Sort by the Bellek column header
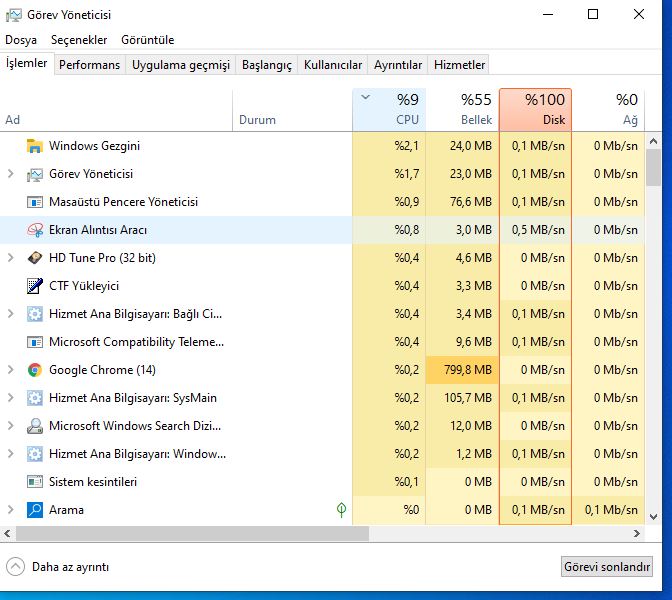 pyautogui.click(x=462, y=110)
